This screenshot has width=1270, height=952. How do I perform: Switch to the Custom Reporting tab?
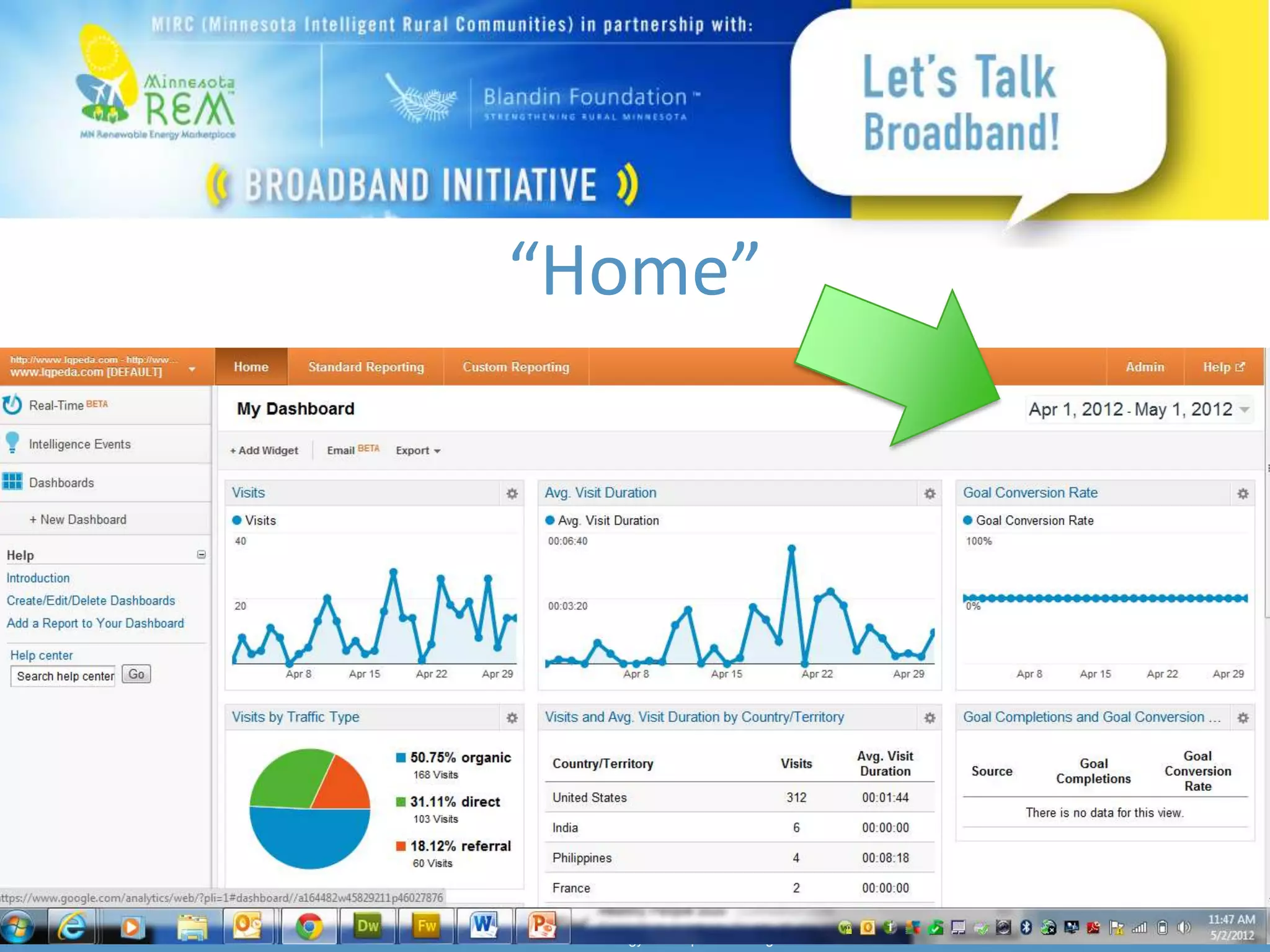pyautogui.click(x=515, y=367)
